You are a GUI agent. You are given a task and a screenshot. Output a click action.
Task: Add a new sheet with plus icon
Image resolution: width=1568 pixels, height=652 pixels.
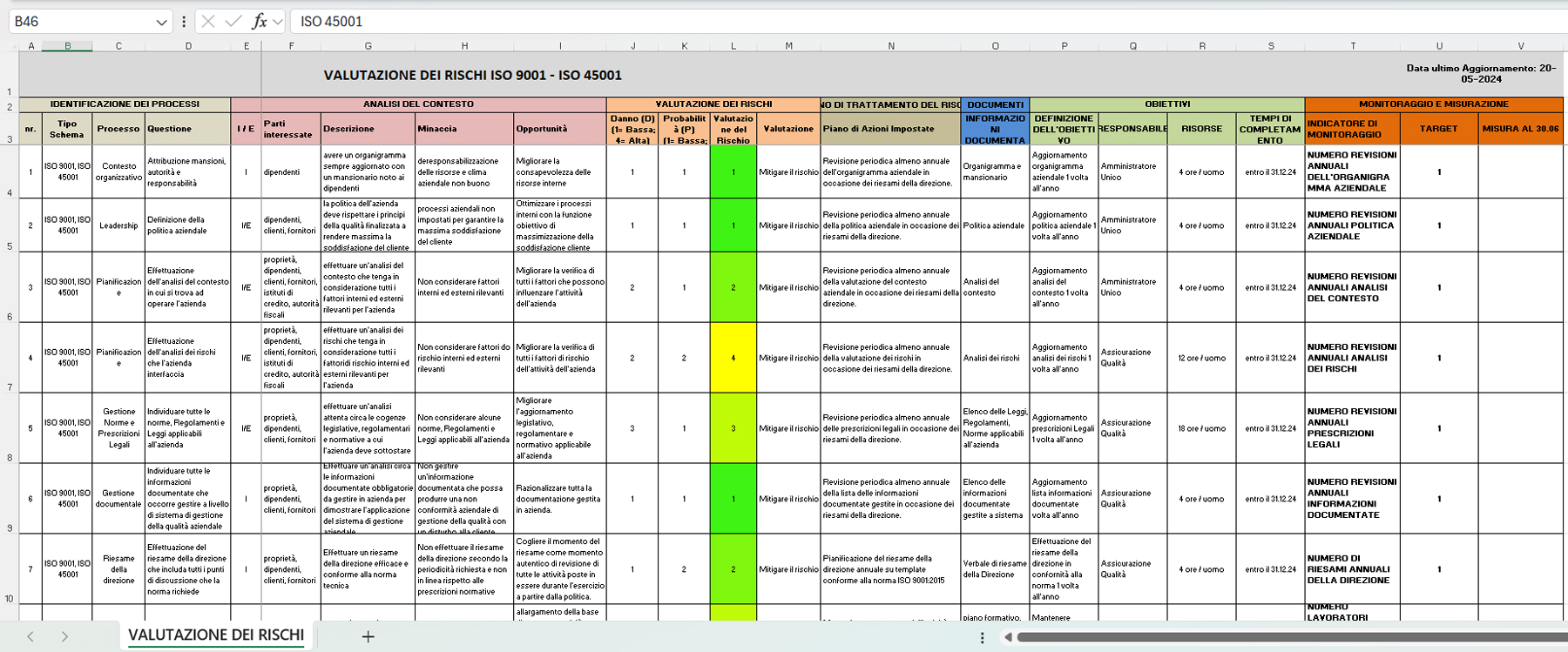(368, 636)
